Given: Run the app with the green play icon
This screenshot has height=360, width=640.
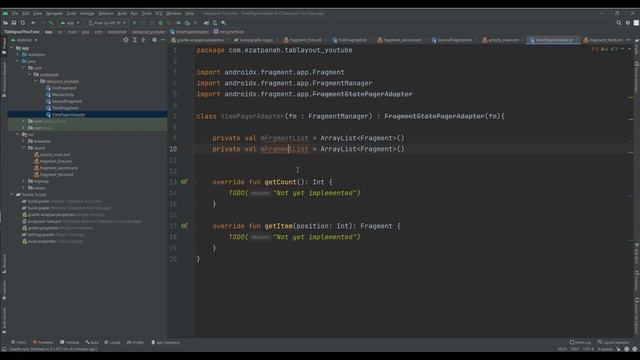Looking at the screenshot, I should pos(134,23).
